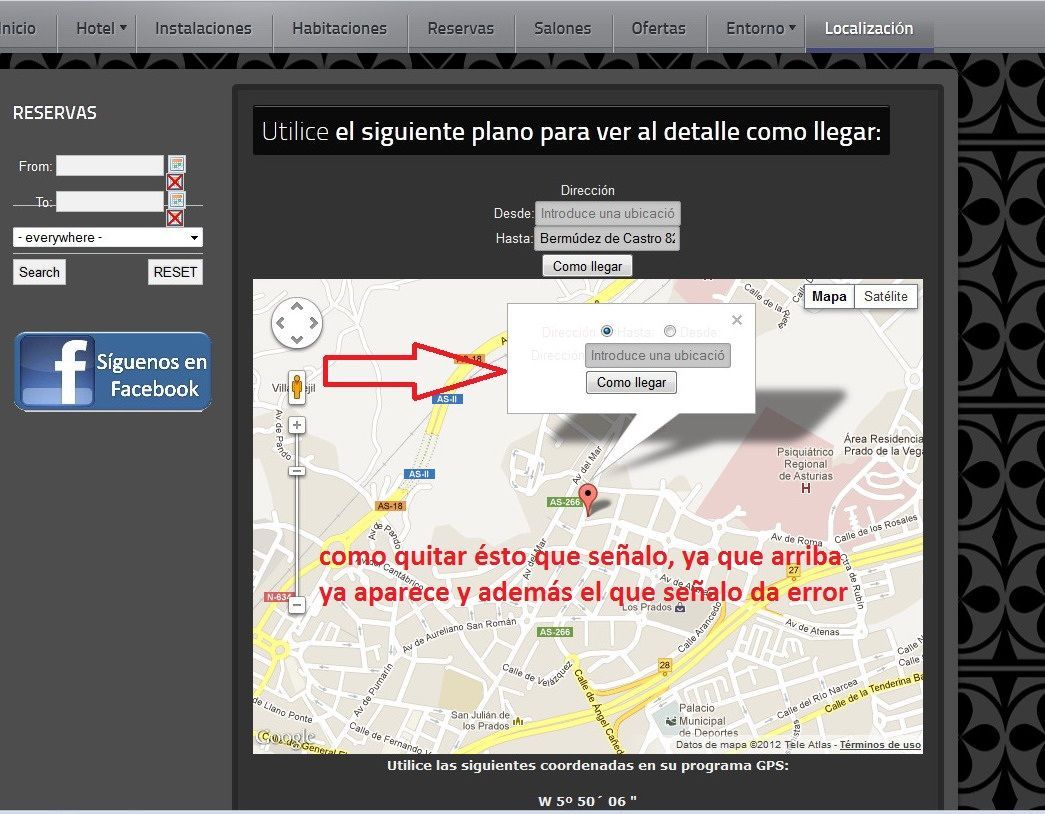Viewport: 1045px width, 814px height.
Task: Click the Psiquiátrico Regional de Asturias label
Action: tap(805, 464)
